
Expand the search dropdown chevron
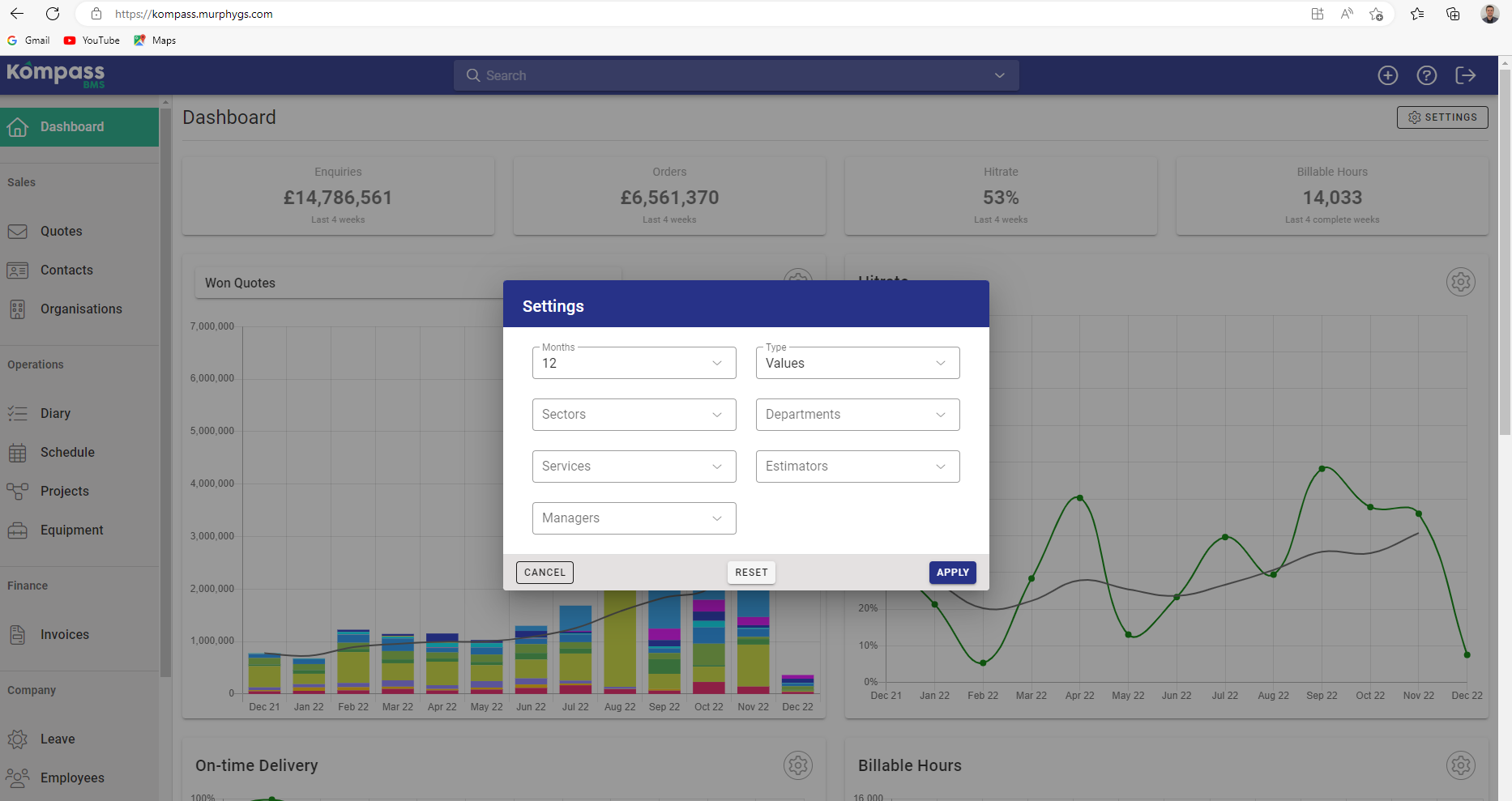(1000, 75)
